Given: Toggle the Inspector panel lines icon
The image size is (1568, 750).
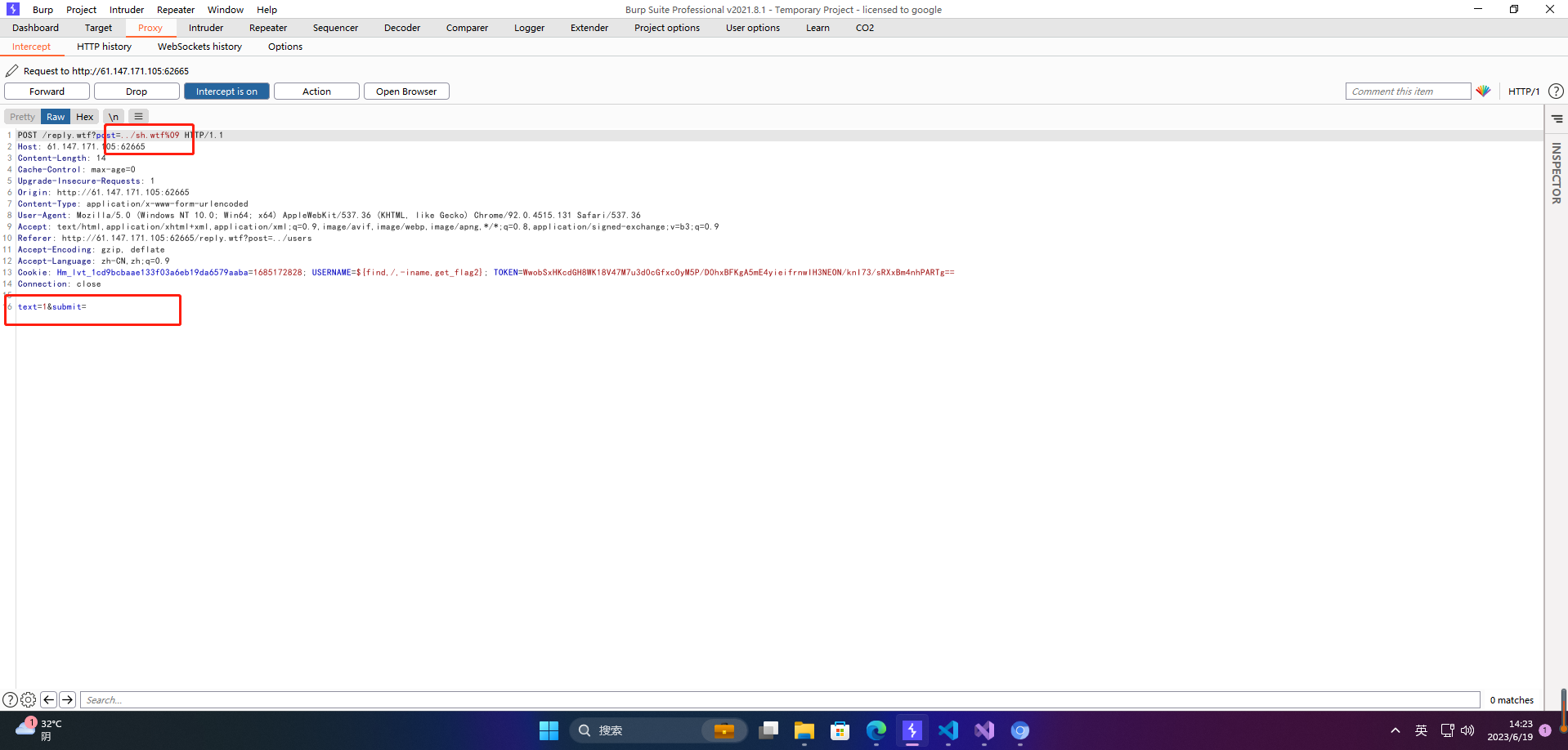Looking at the screenshot, I should [1557, 118].
